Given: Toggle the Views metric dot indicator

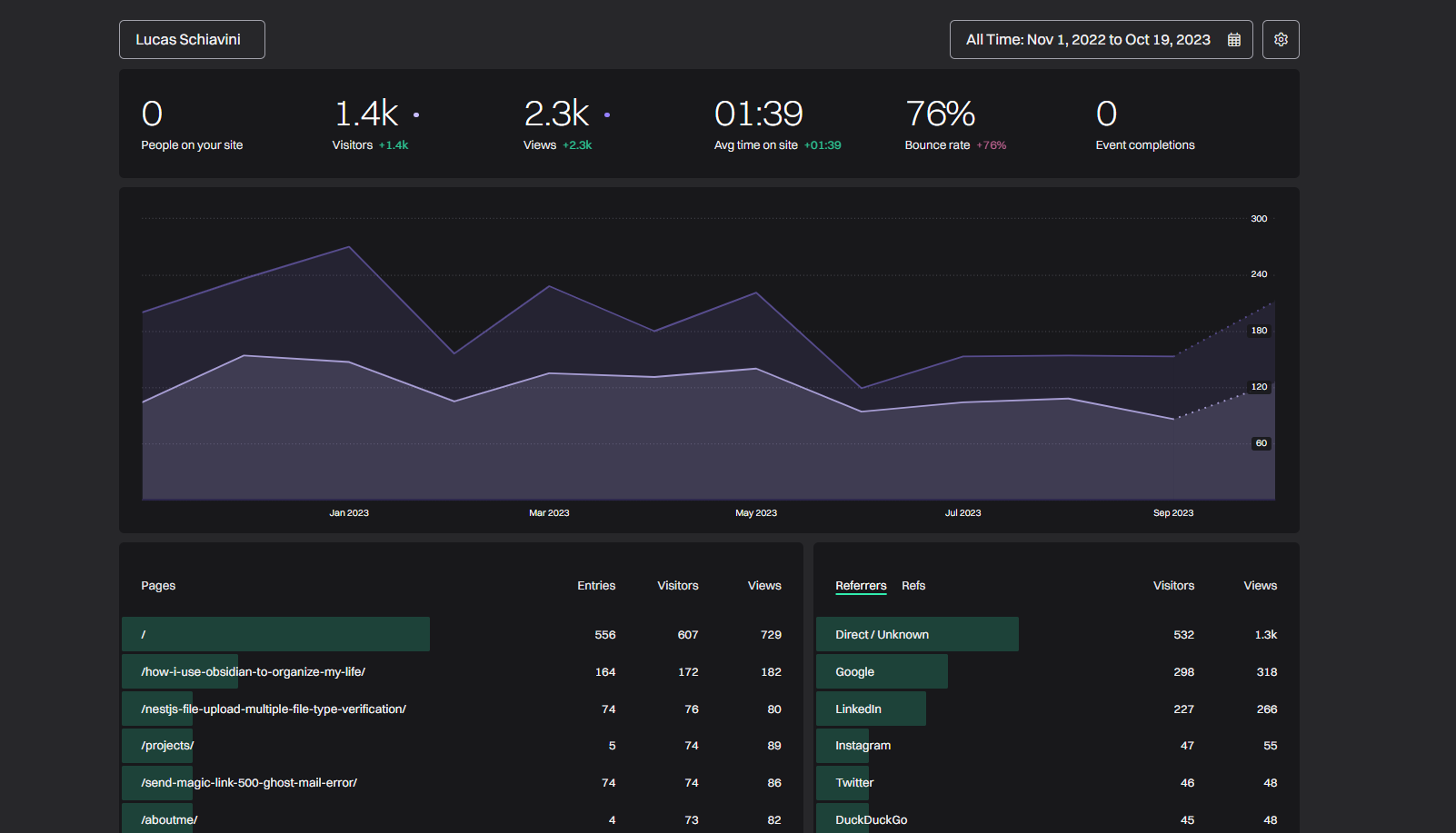Looking at the screenshot, I should pos(607,115).
